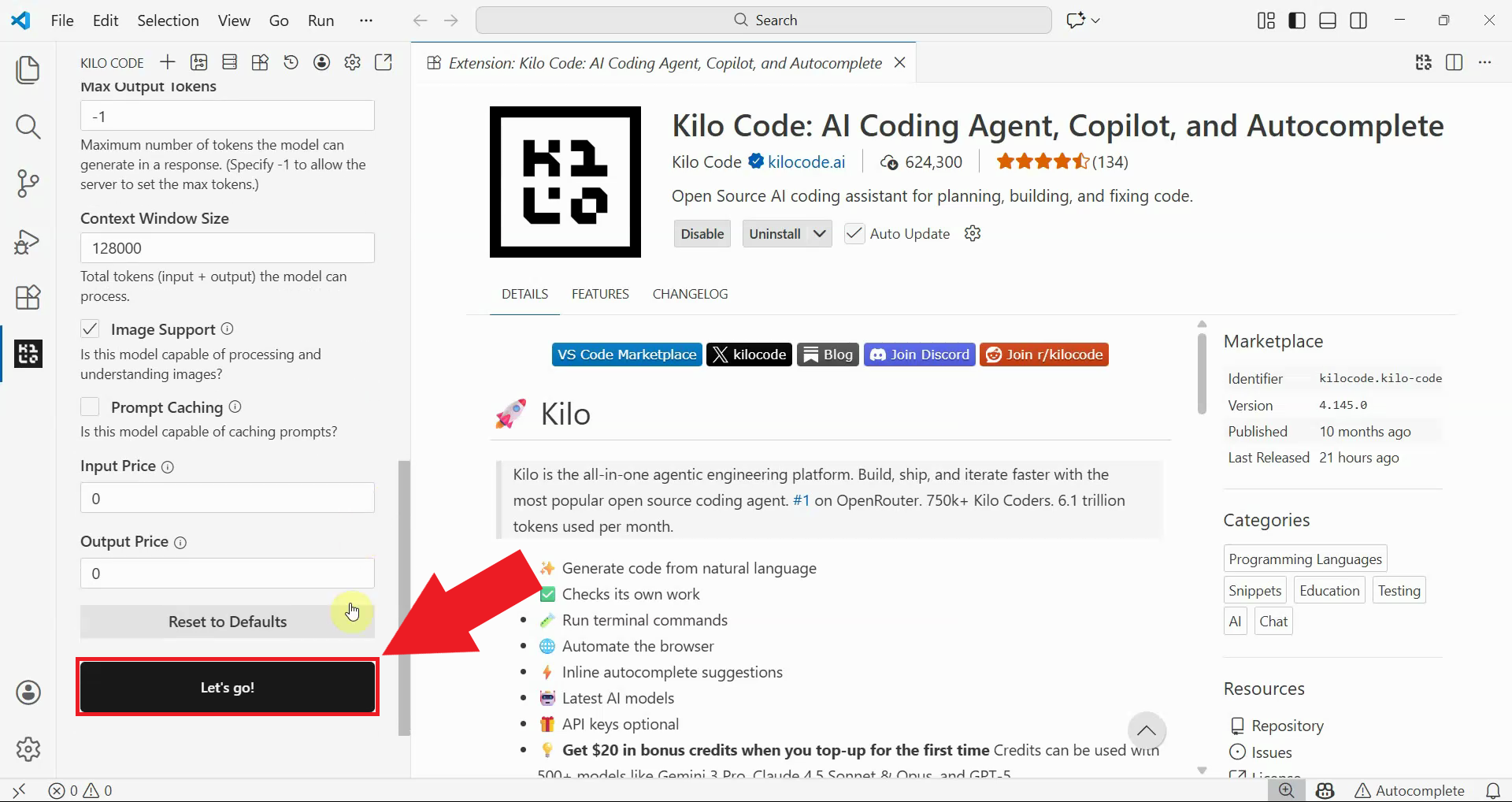Open Kilo Code history icon

point(291,63)
